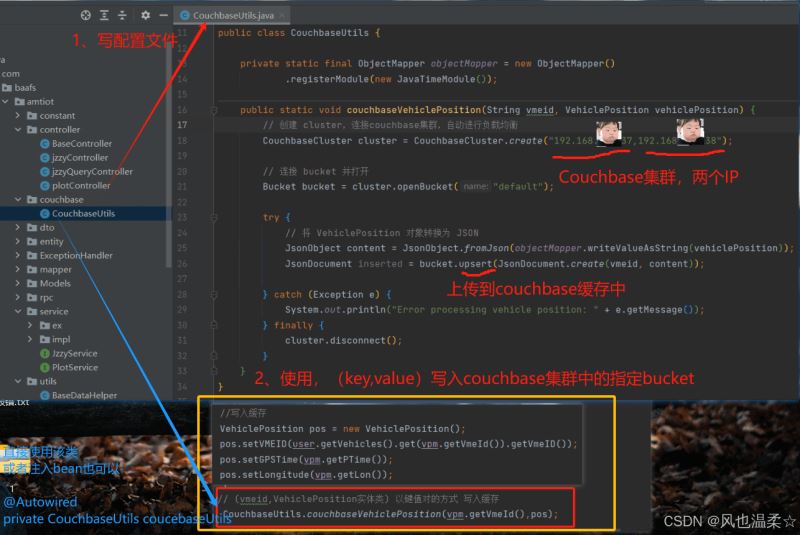Viewport: 800px width, 535px height.
Task: Click line number 17 in the gutter
Action: [182, 125]
